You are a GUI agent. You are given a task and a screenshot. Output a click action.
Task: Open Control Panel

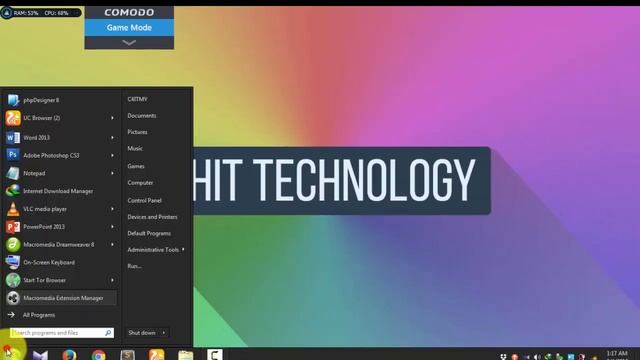click(144, 200)
